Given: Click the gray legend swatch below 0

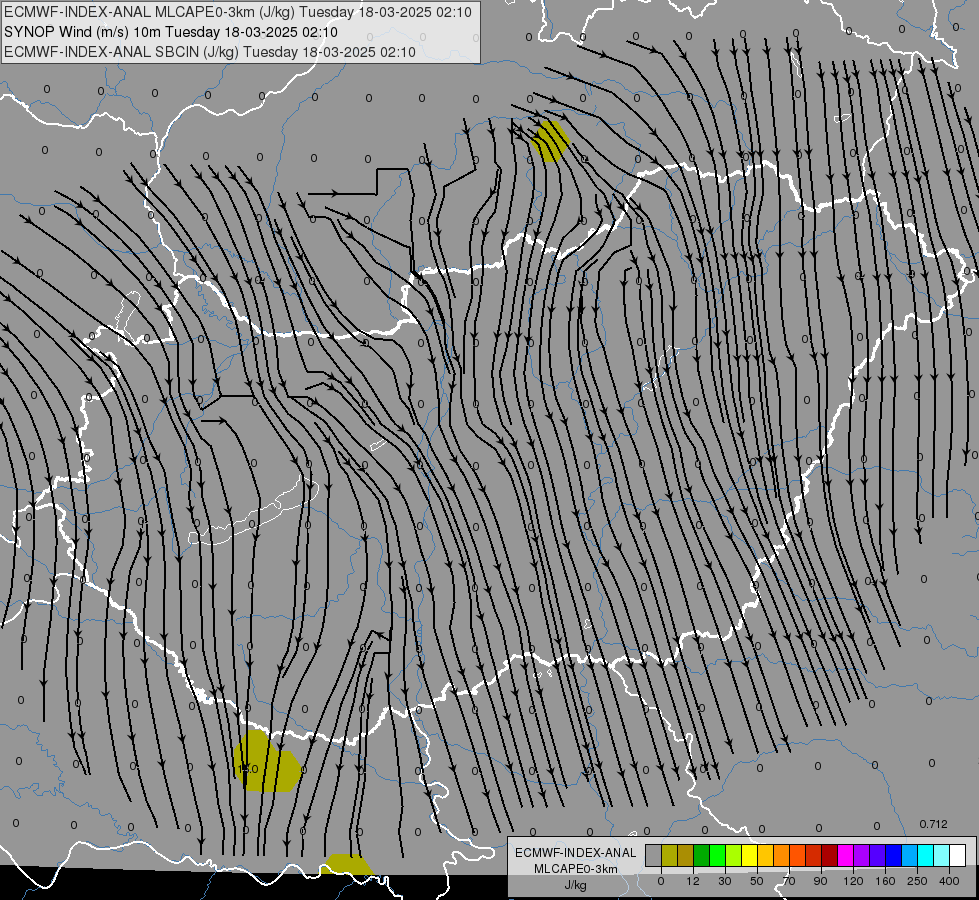Looking at the screenshot, I should (653, 855).
